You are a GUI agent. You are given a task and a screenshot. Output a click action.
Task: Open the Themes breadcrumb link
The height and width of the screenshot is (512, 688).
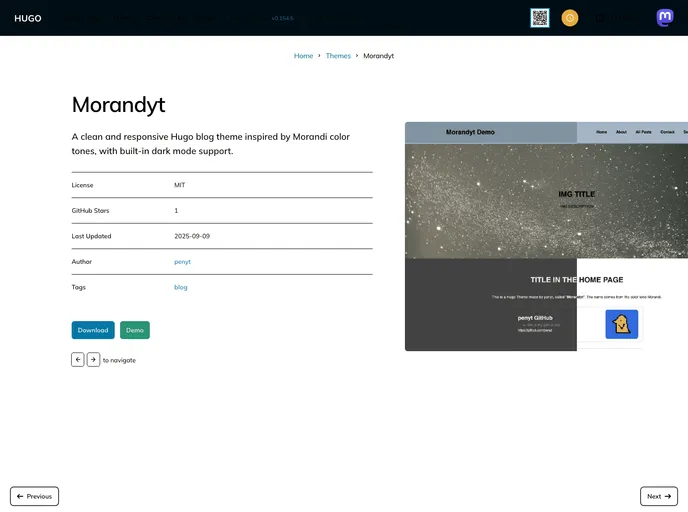click(x=338, y=56)
